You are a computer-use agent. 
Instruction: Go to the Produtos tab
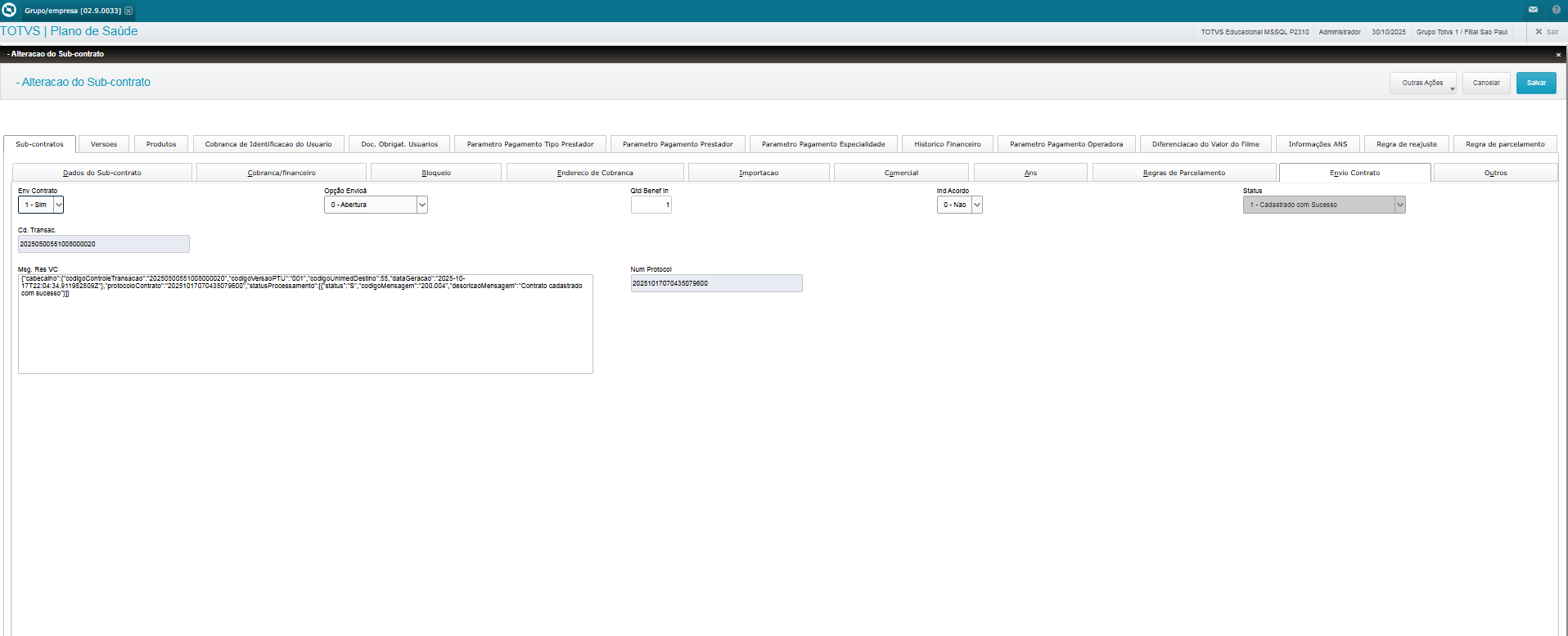161,144
